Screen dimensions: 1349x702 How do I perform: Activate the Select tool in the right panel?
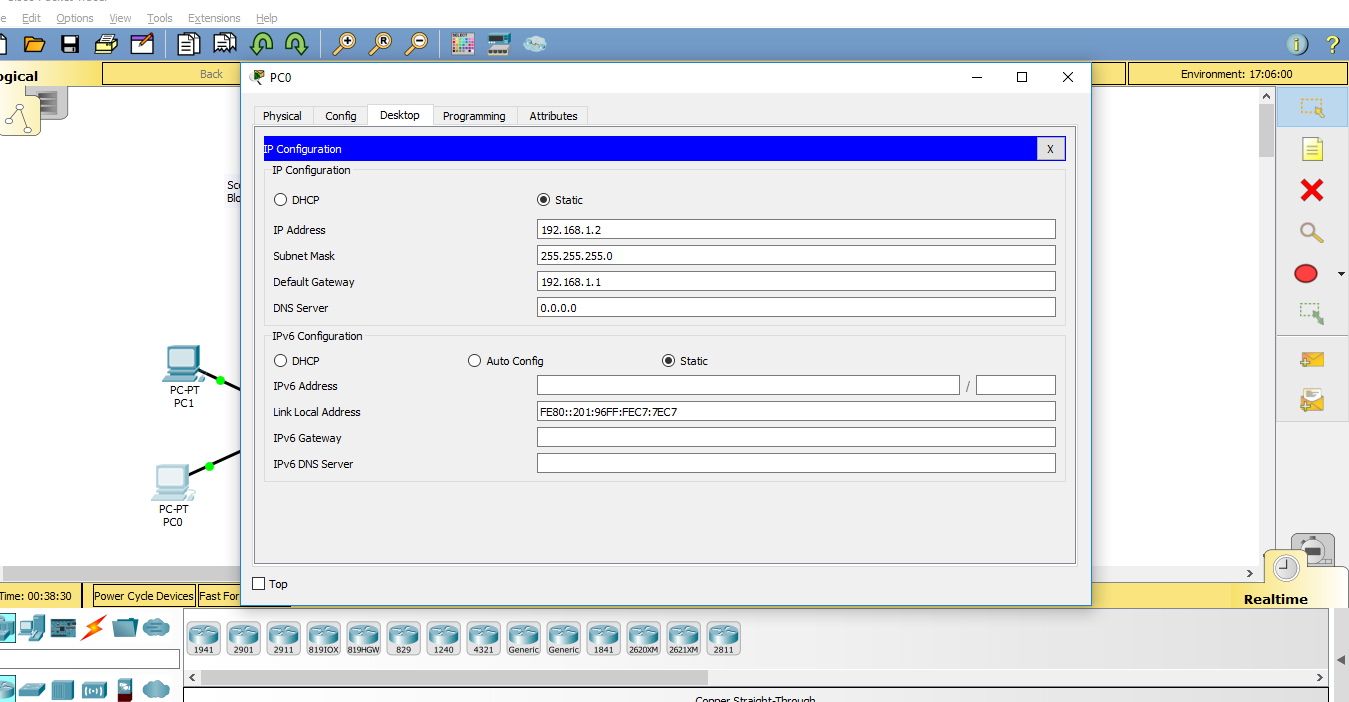1312,107
